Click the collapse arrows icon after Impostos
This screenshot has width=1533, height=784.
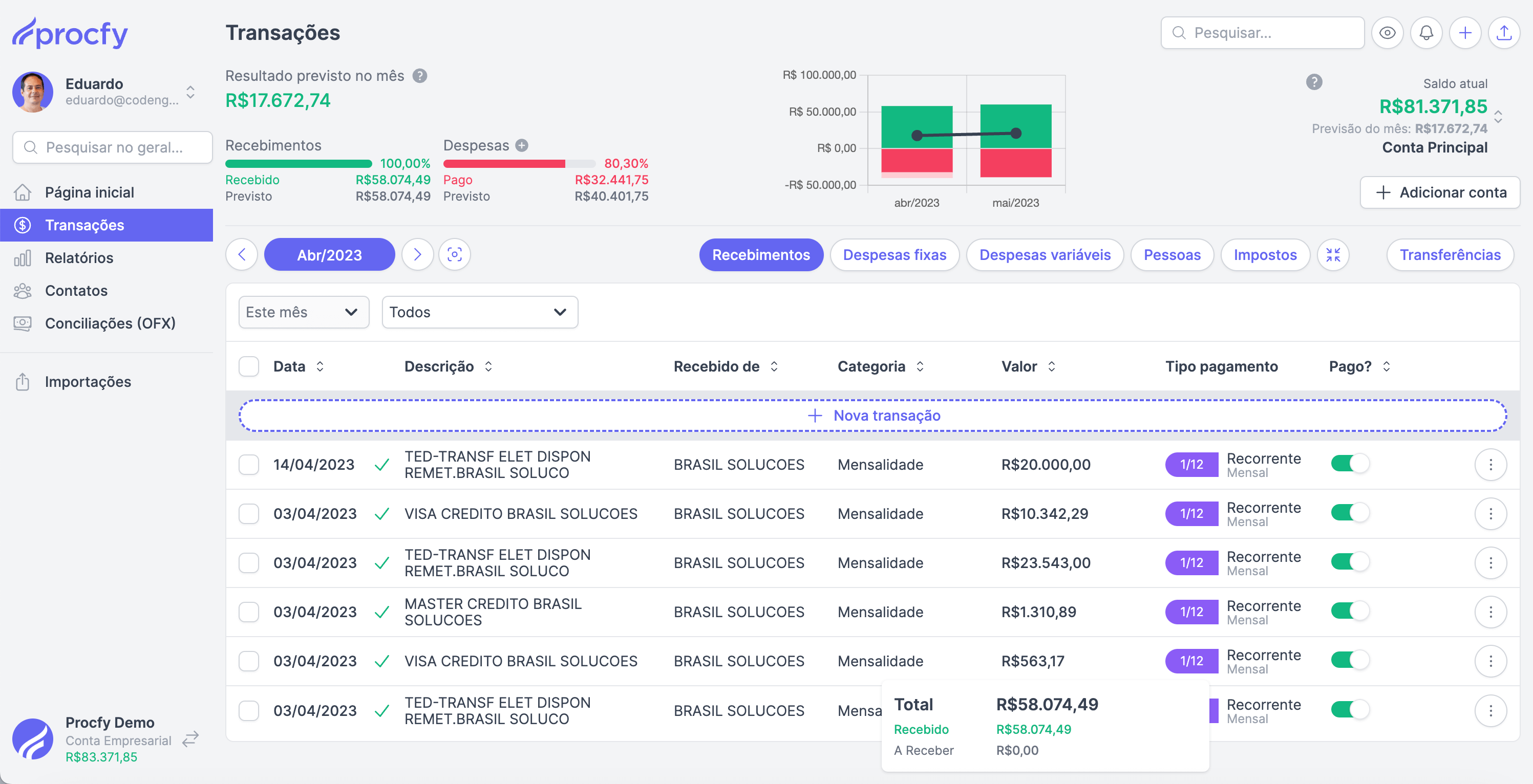pos(1333,254)
